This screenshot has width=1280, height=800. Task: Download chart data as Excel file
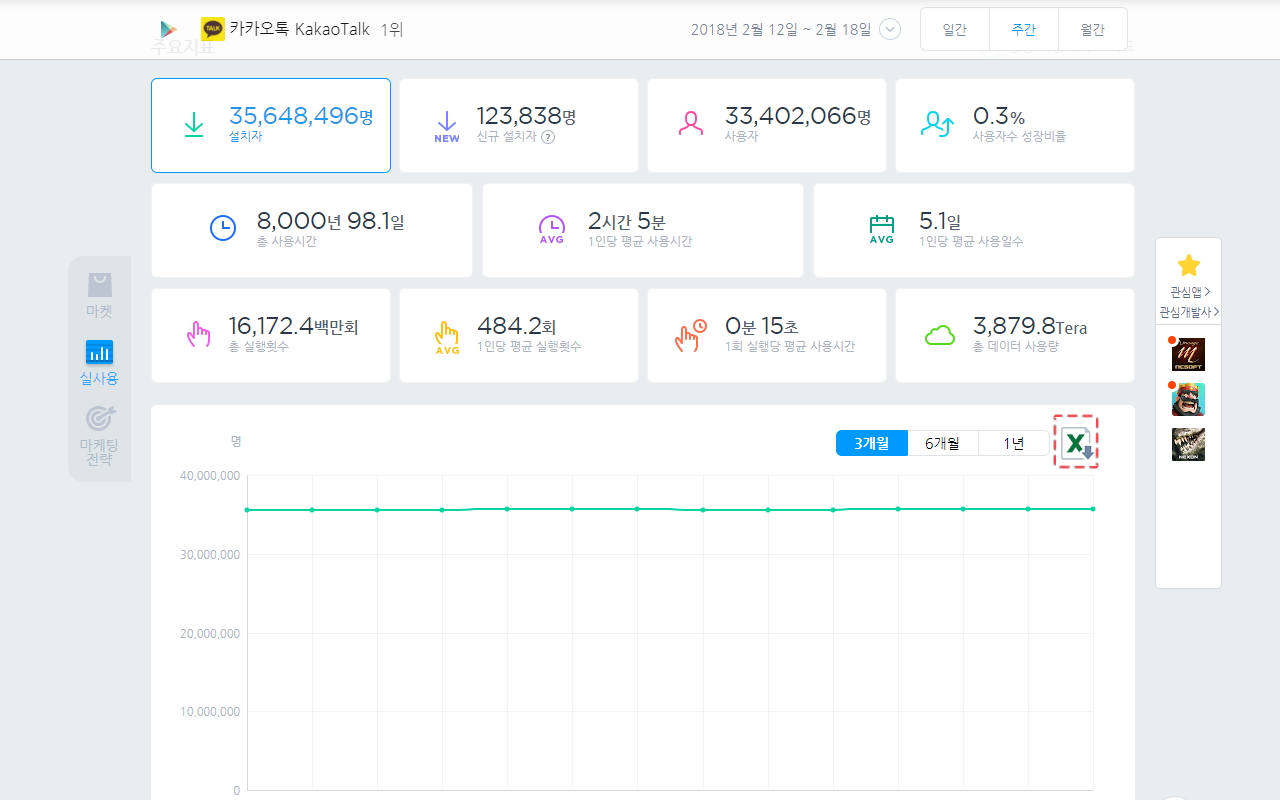[x=1076, y=442]
